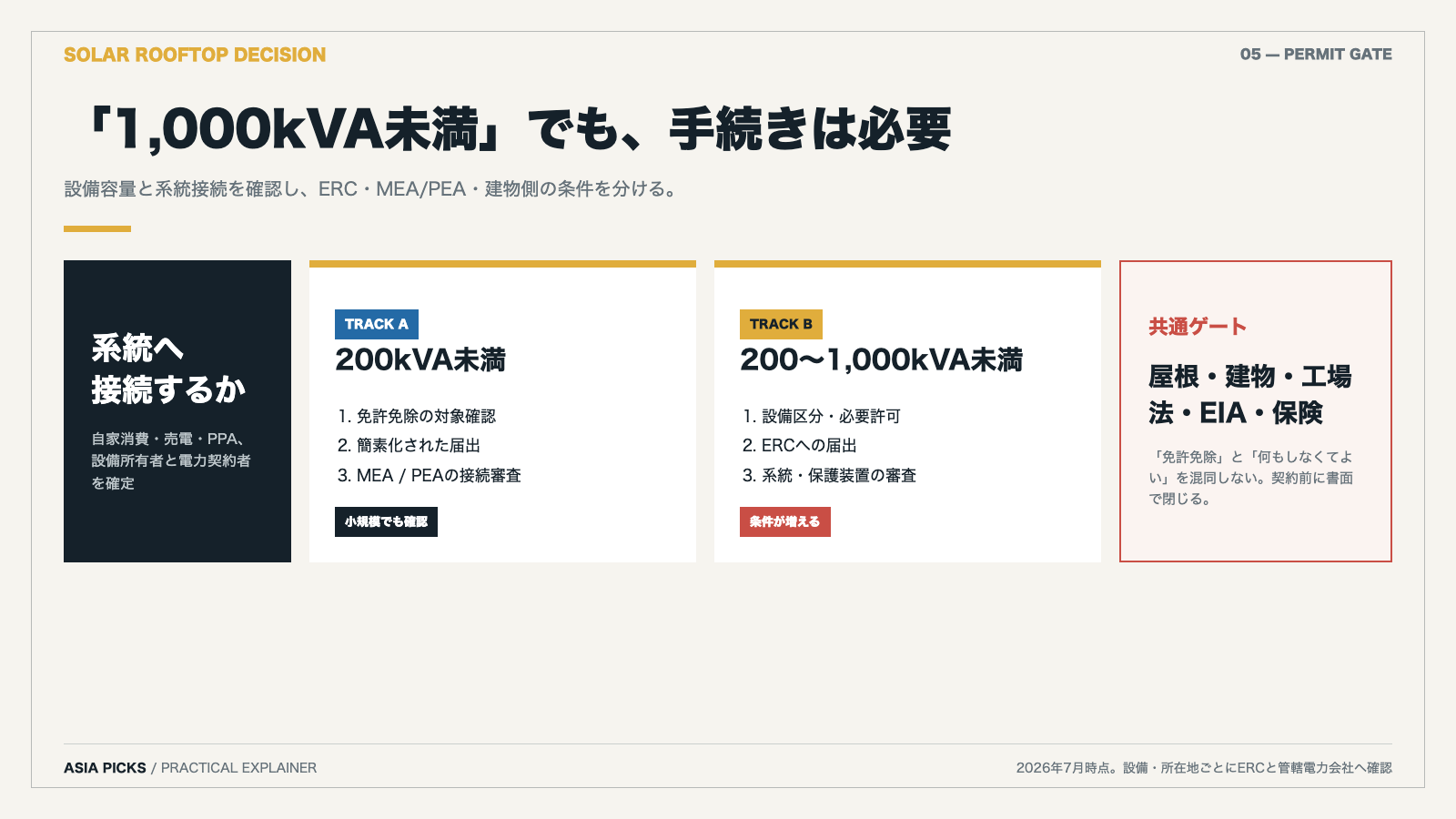Select the subtitle about 設備容量と系統接続
The width and height of the screenshot is (1456, 819).
[x=371, y=189]
